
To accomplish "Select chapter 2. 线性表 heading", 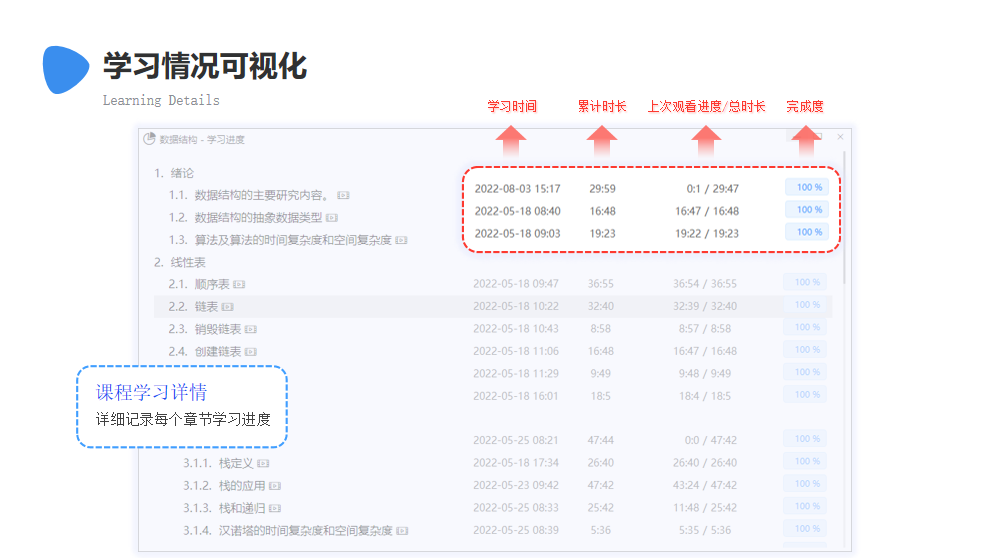I will click(x=180, y=262).
